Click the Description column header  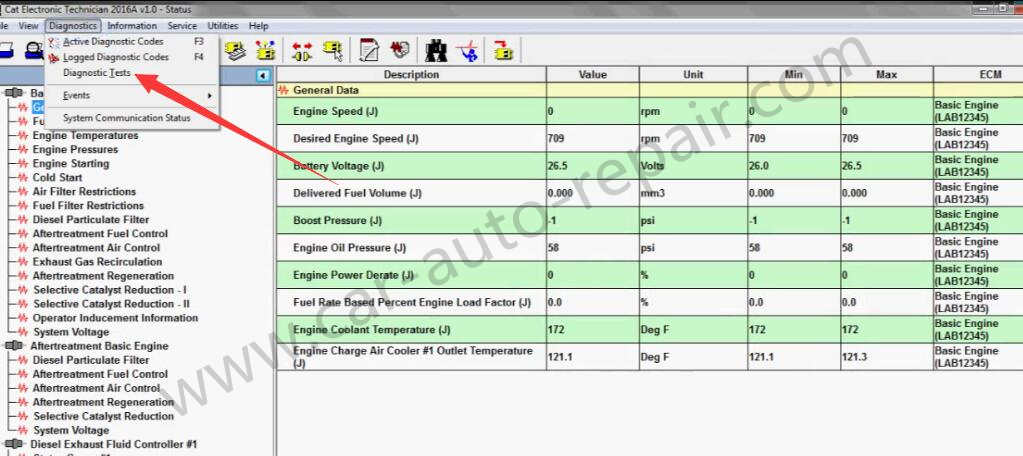pos(412,74)
